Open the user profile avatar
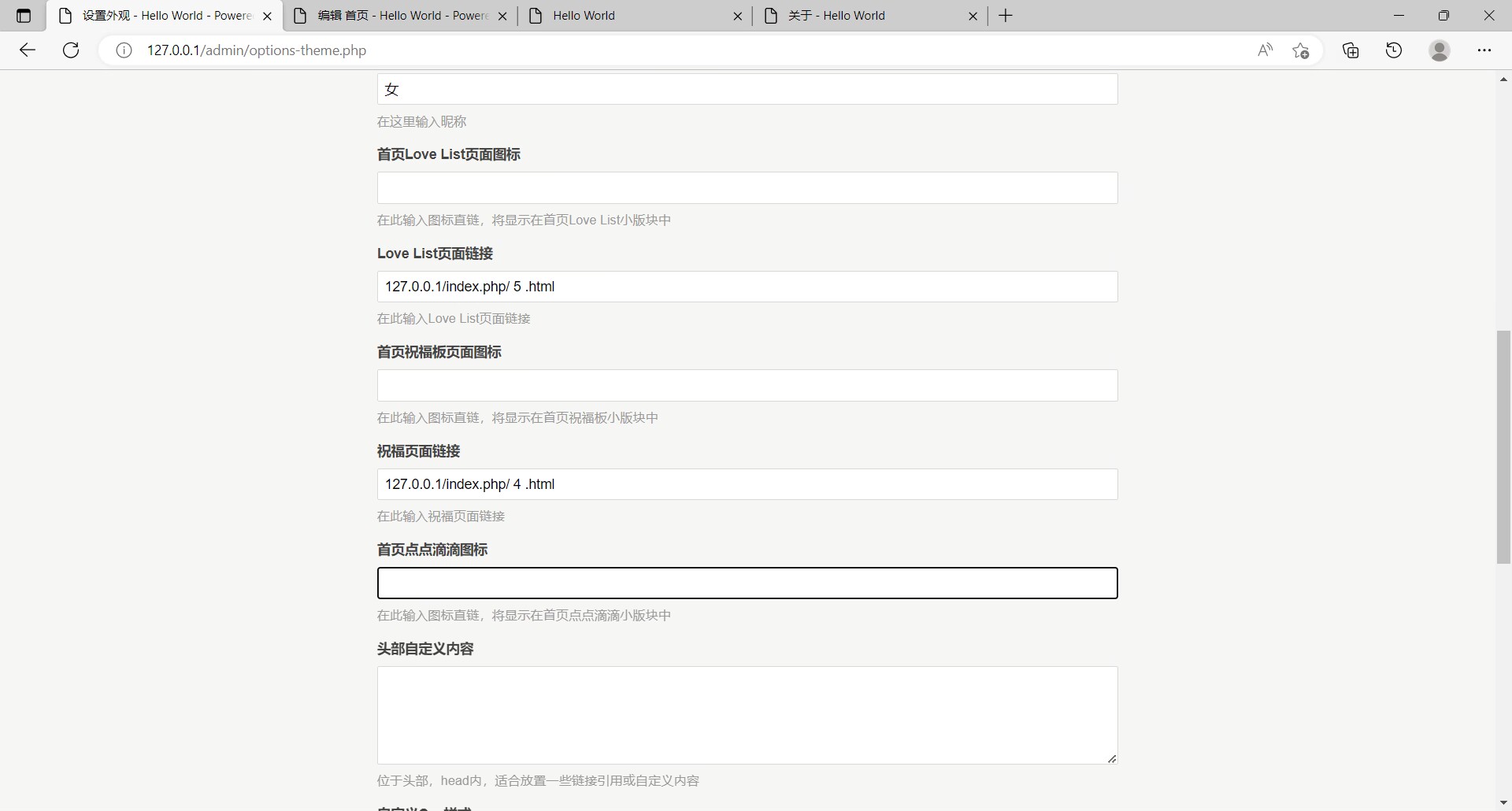This screenshot has width=1512, height=811. 1440,50
